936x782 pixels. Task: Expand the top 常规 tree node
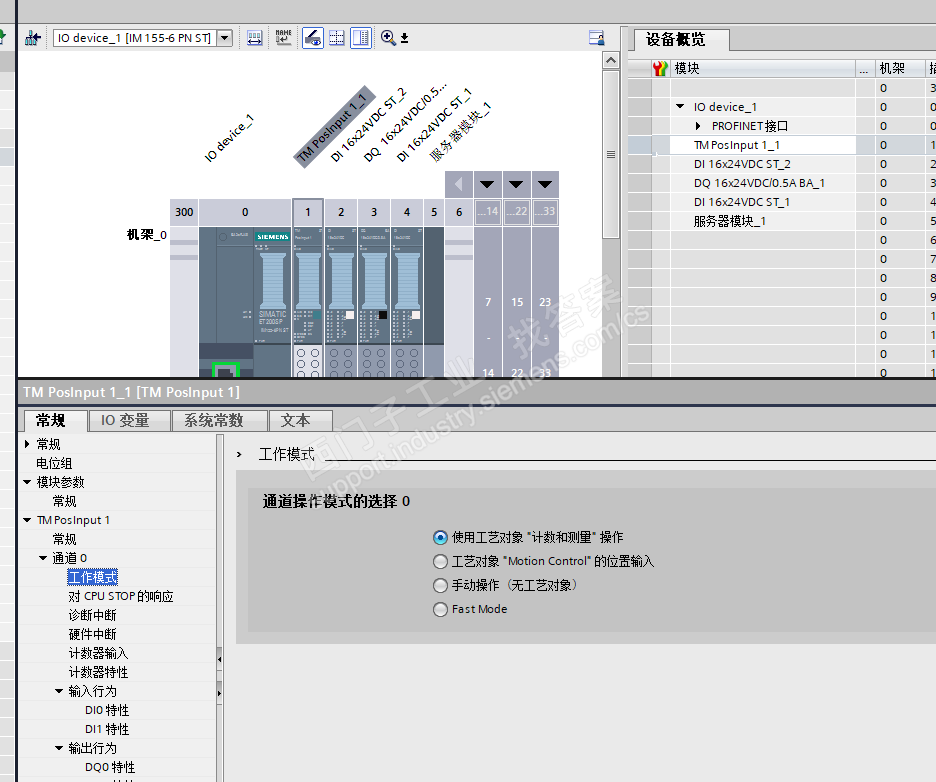point(27,444)
